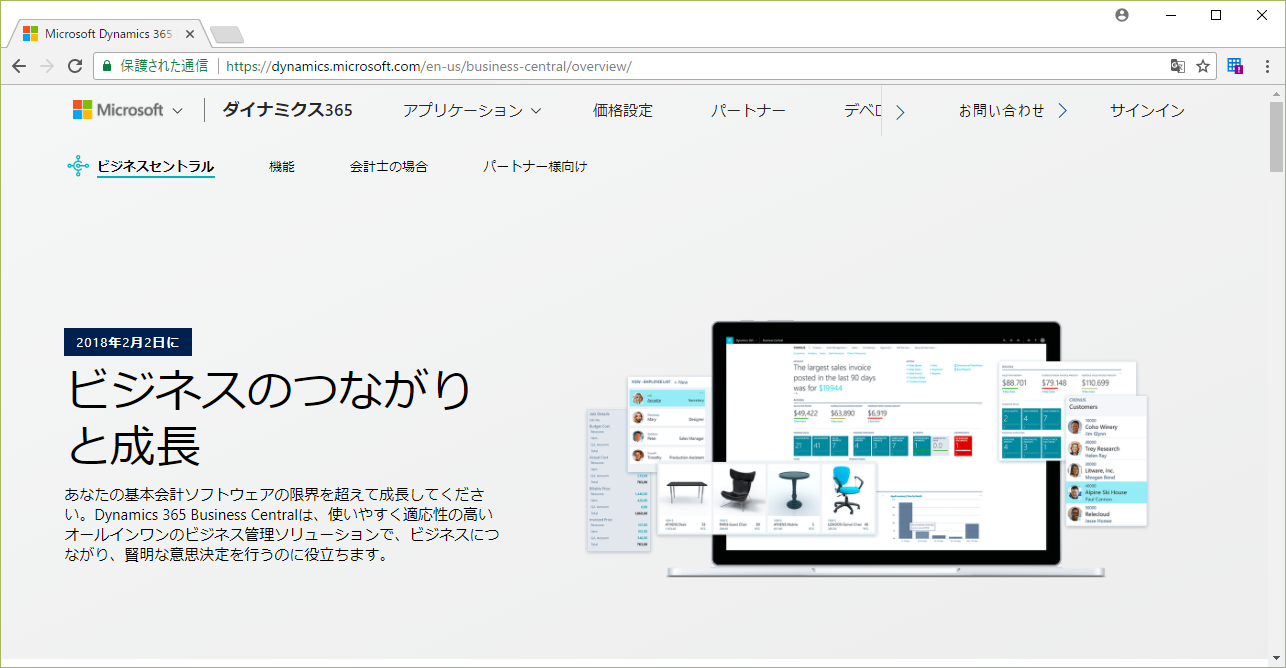Click the Chrome profile avatar icon
1286x668 pixels.
tap(1122, 15)
